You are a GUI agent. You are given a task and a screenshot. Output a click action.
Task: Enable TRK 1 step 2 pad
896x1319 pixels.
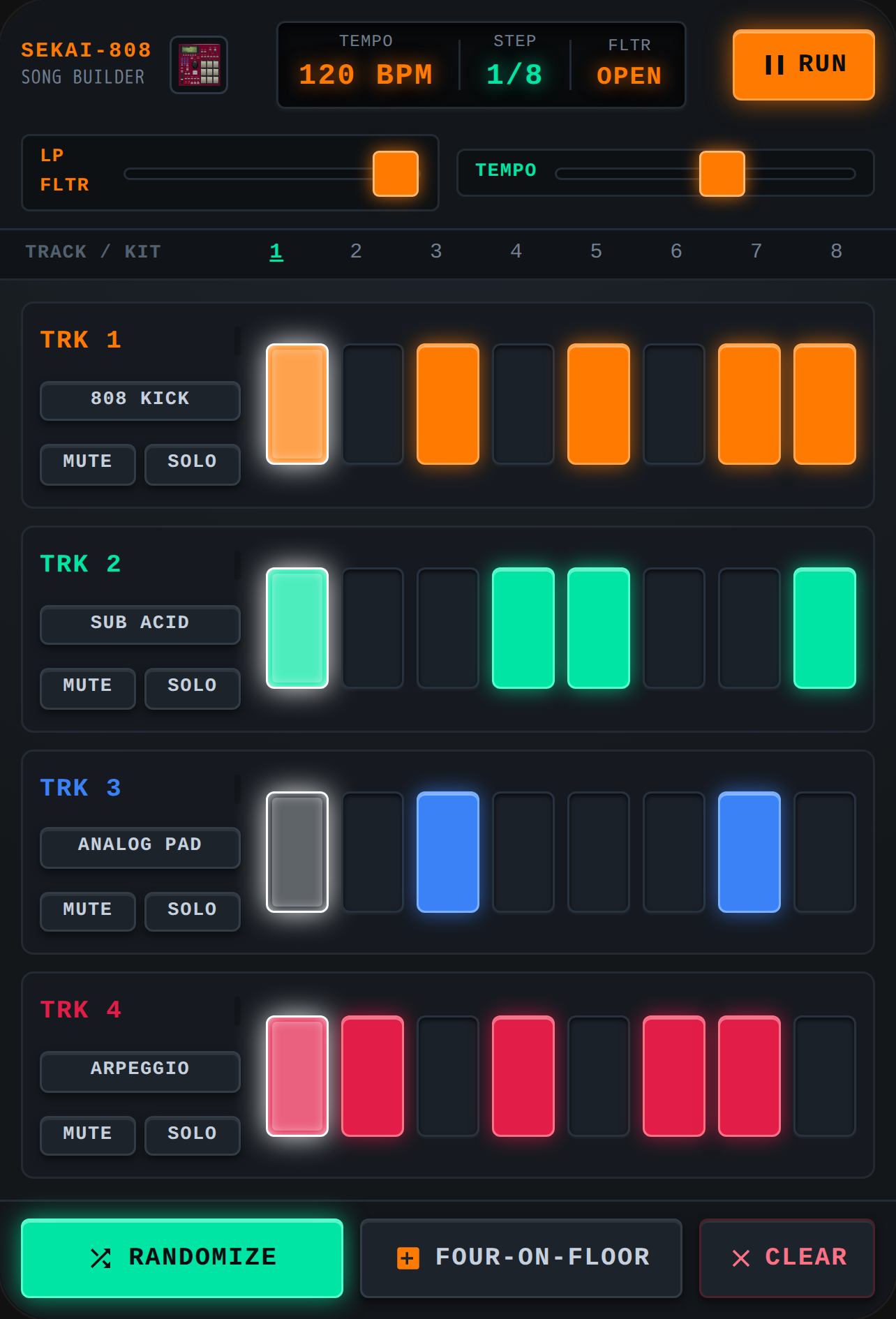point(373,404)
